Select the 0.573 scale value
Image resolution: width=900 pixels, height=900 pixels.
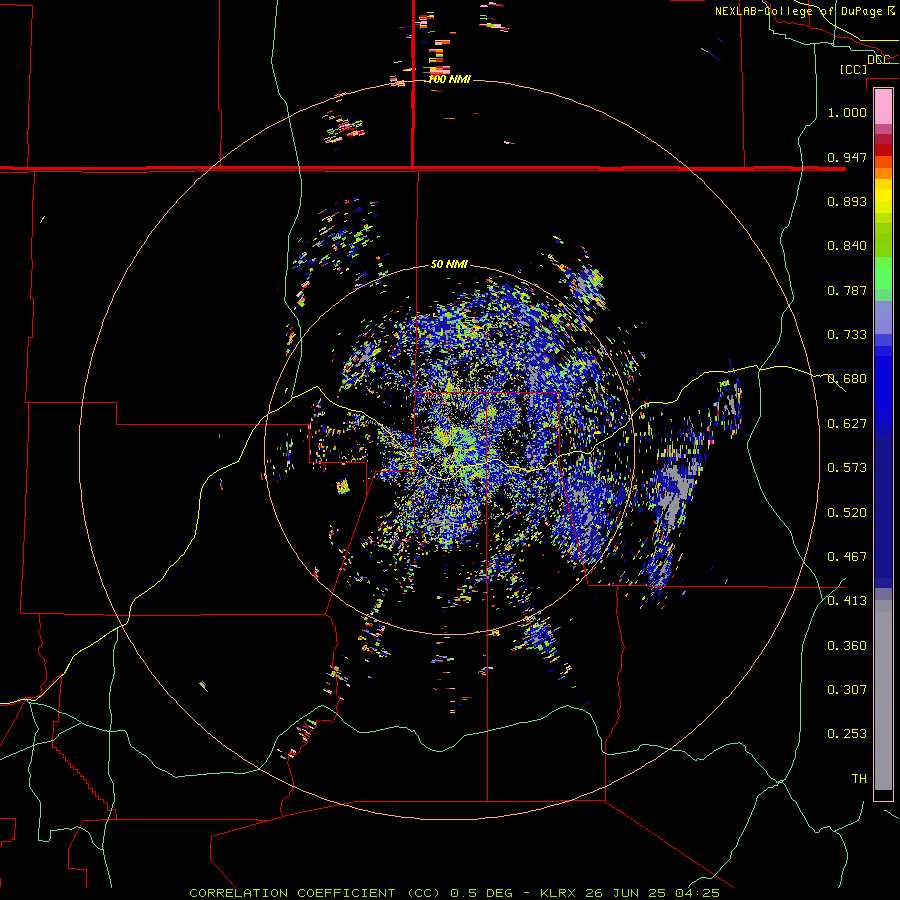tap(847, 468)
